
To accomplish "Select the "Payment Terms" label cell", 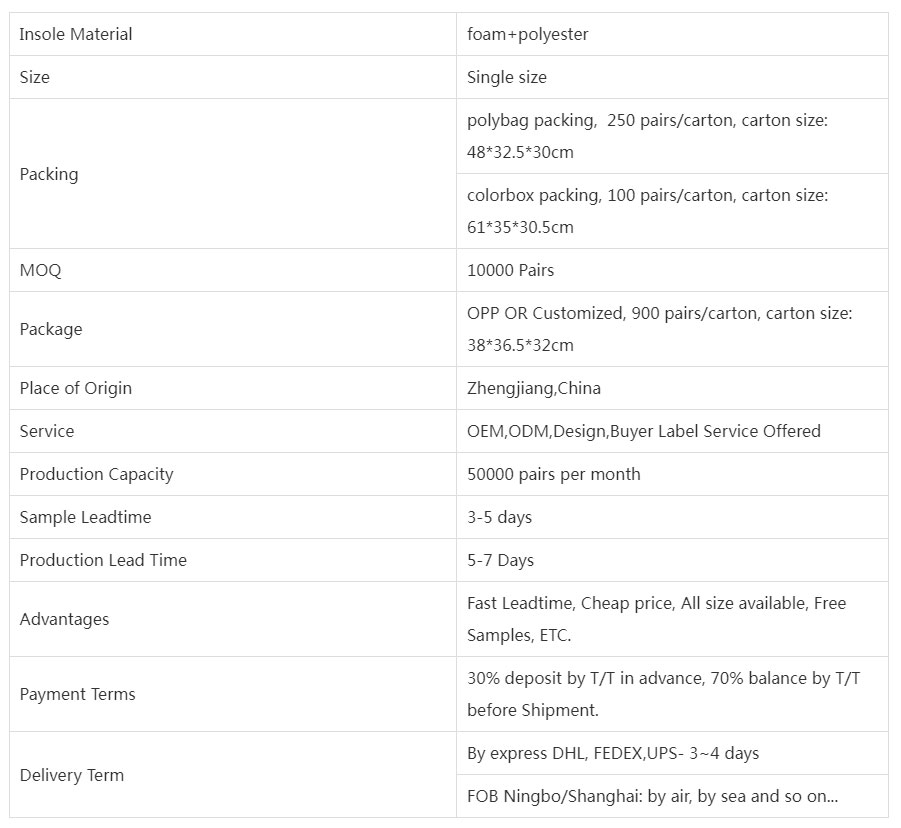I will pos(78,694).
